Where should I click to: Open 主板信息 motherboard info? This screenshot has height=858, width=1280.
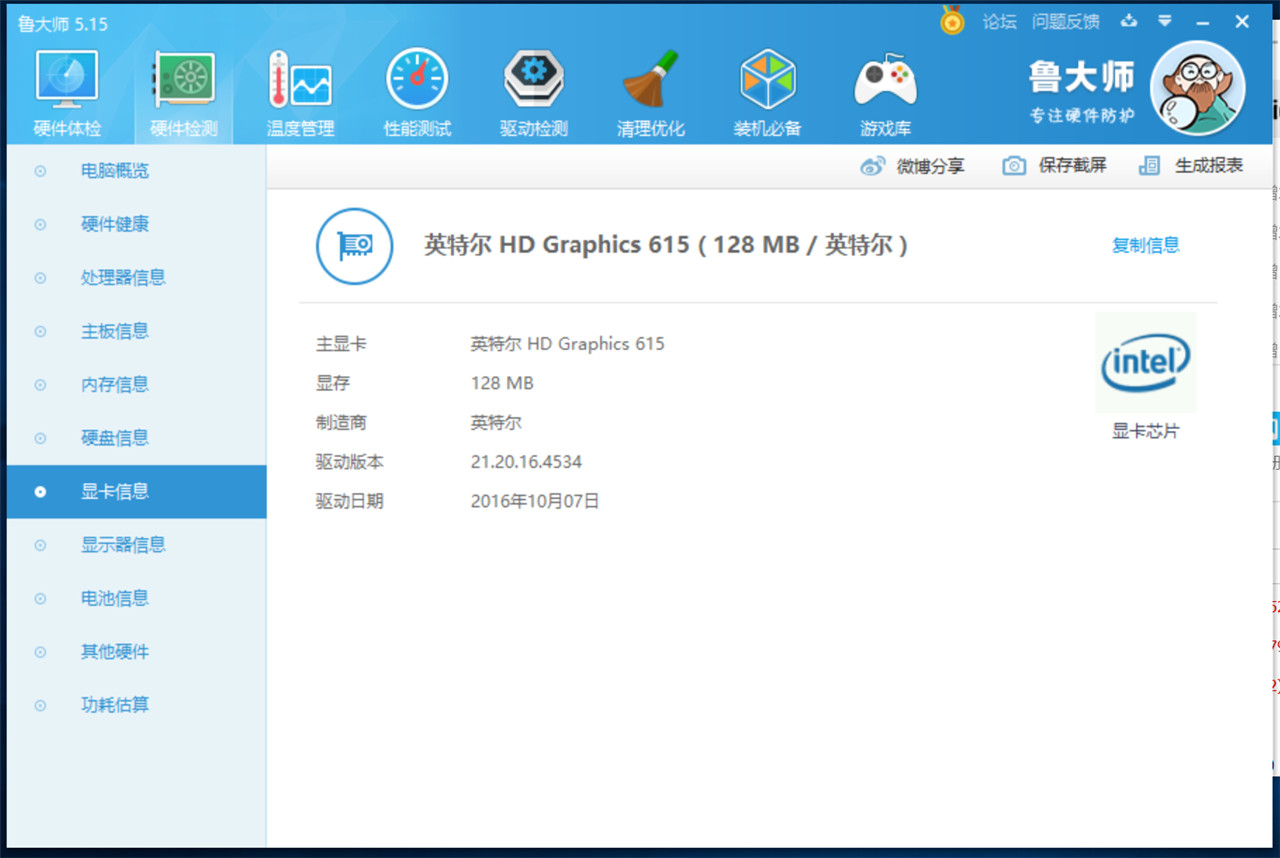coord(137,331)
